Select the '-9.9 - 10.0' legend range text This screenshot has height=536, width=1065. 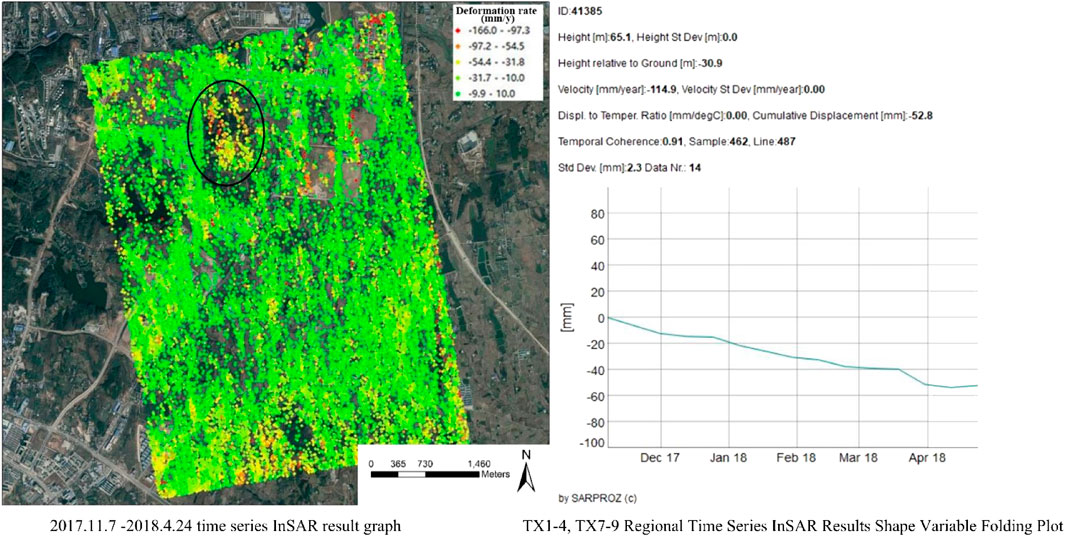(x=492, y=94)
